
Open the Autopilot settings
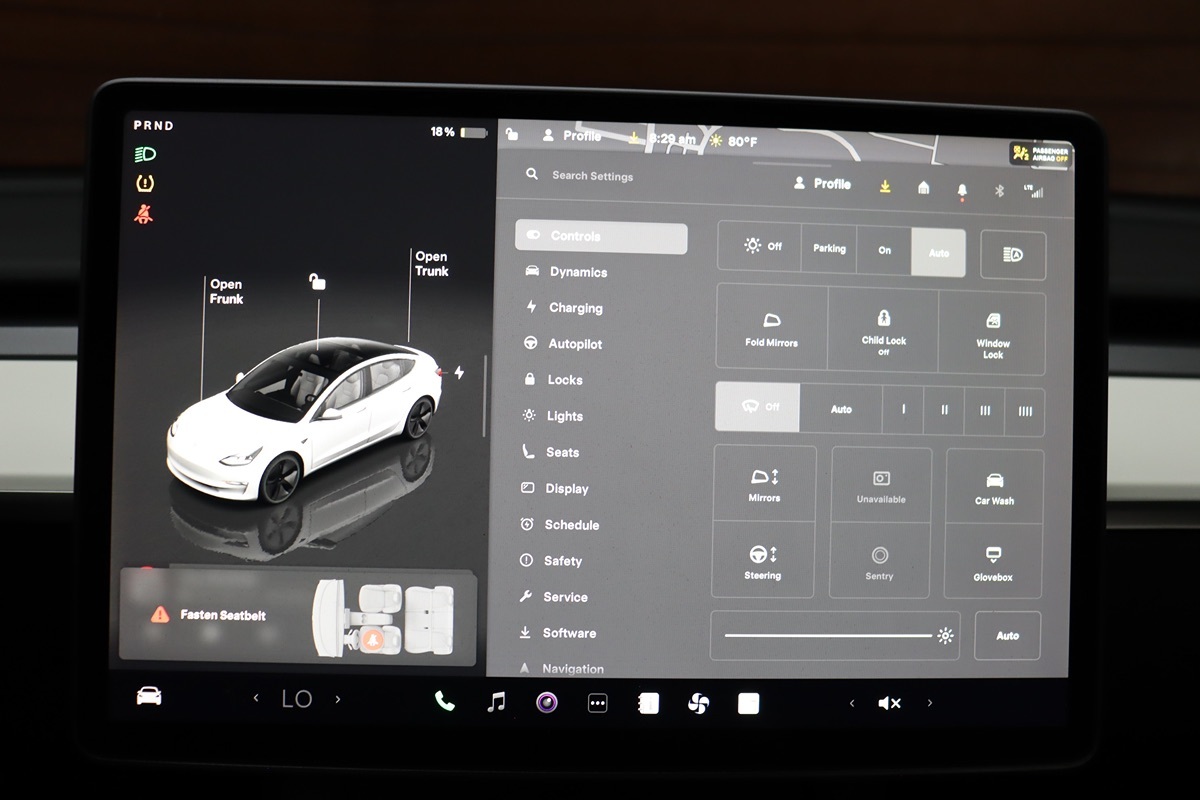point(563,344)
